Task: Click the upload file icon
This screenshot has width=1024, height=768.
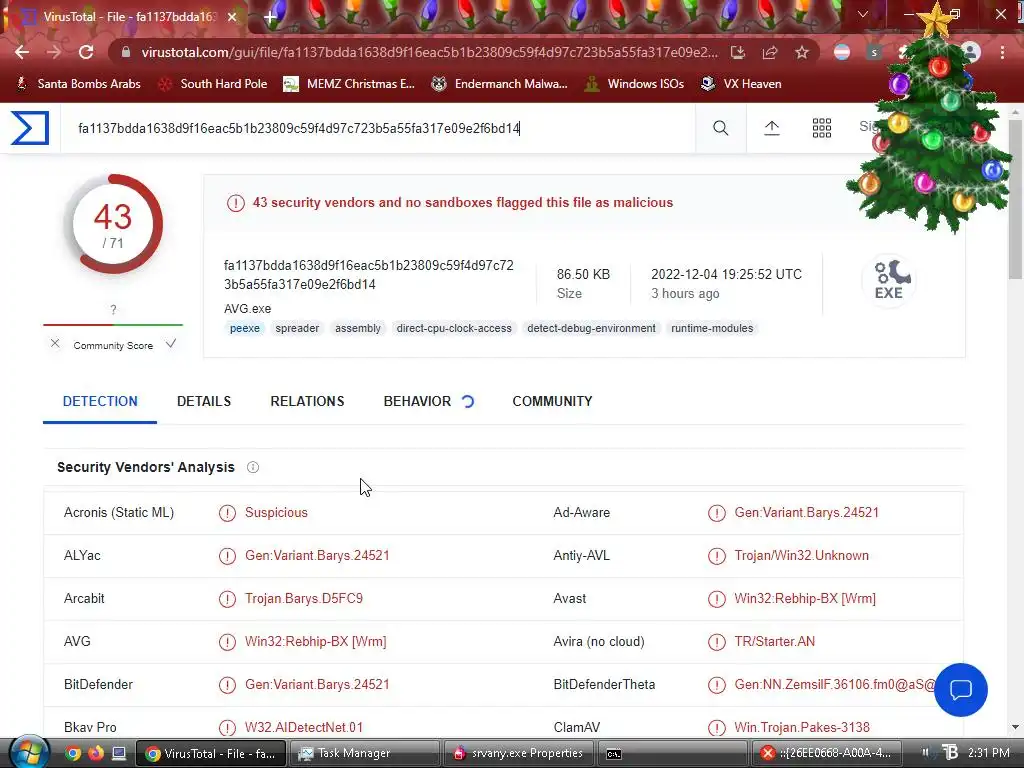Action: click(x=771, y=128)
